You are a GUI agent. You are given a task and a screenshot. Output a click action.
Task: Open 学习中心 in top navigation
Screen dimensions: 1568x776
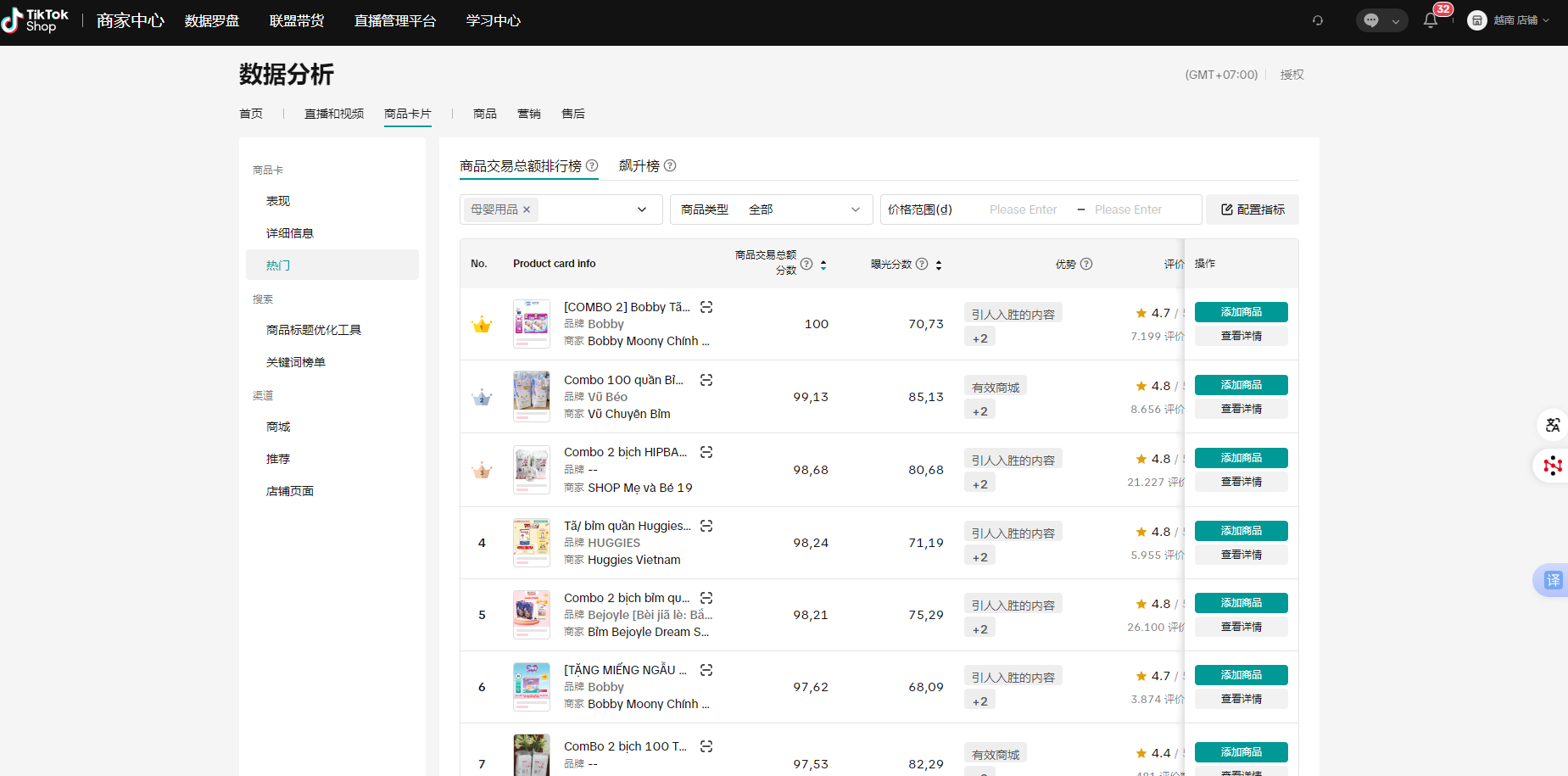494,20
